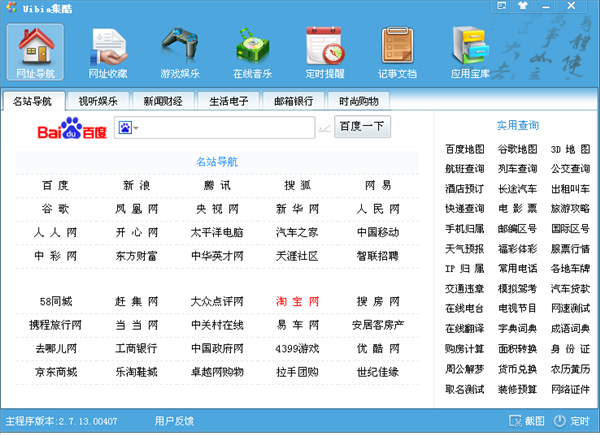The height and width of the screenshot is (435, 600).
Task: Open the 网址导航 home icon
Action: click(x=35, y=52)
